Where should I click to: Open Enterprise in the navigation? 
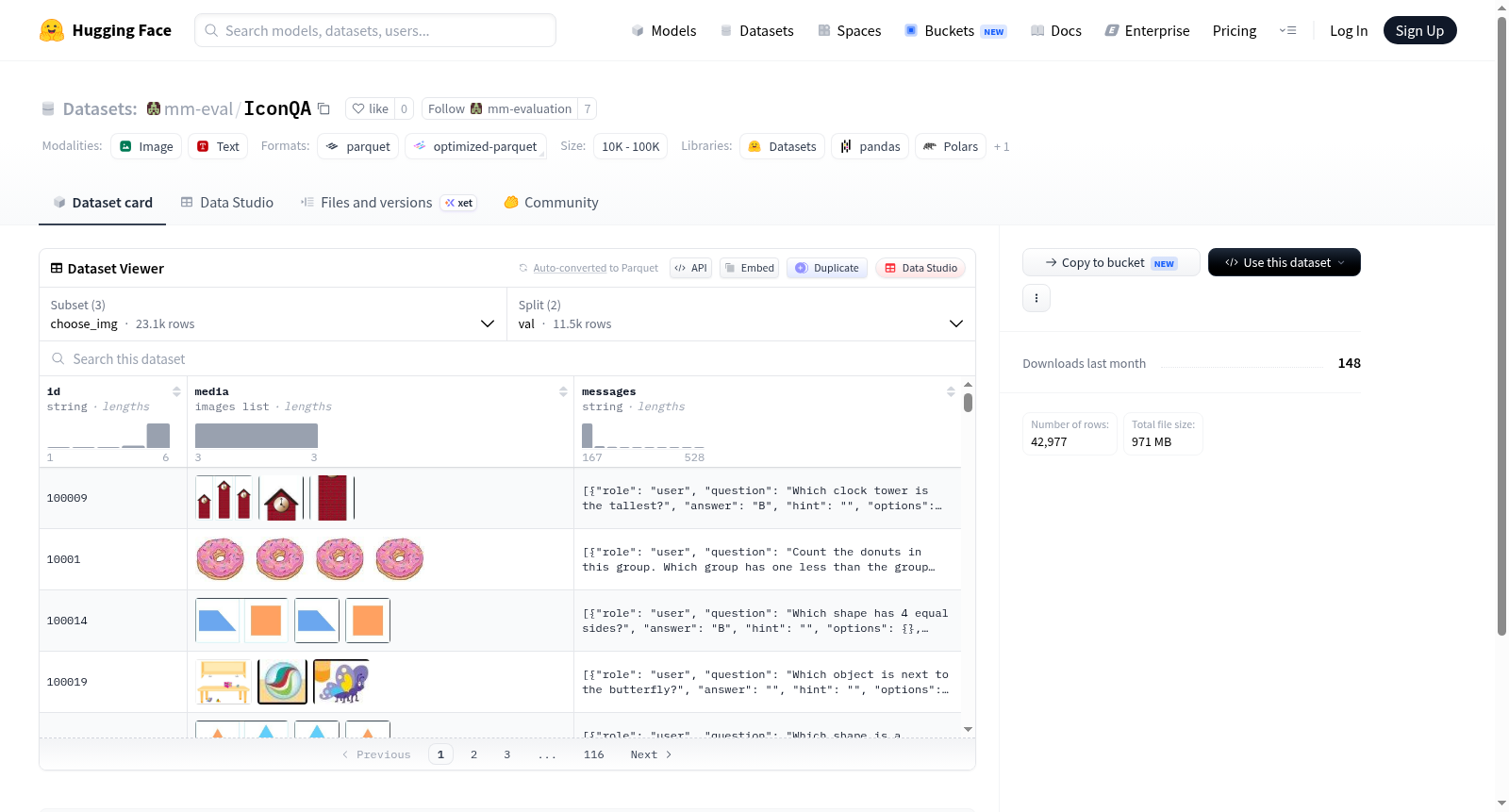pyautogui.click(x=1148, y=30)
